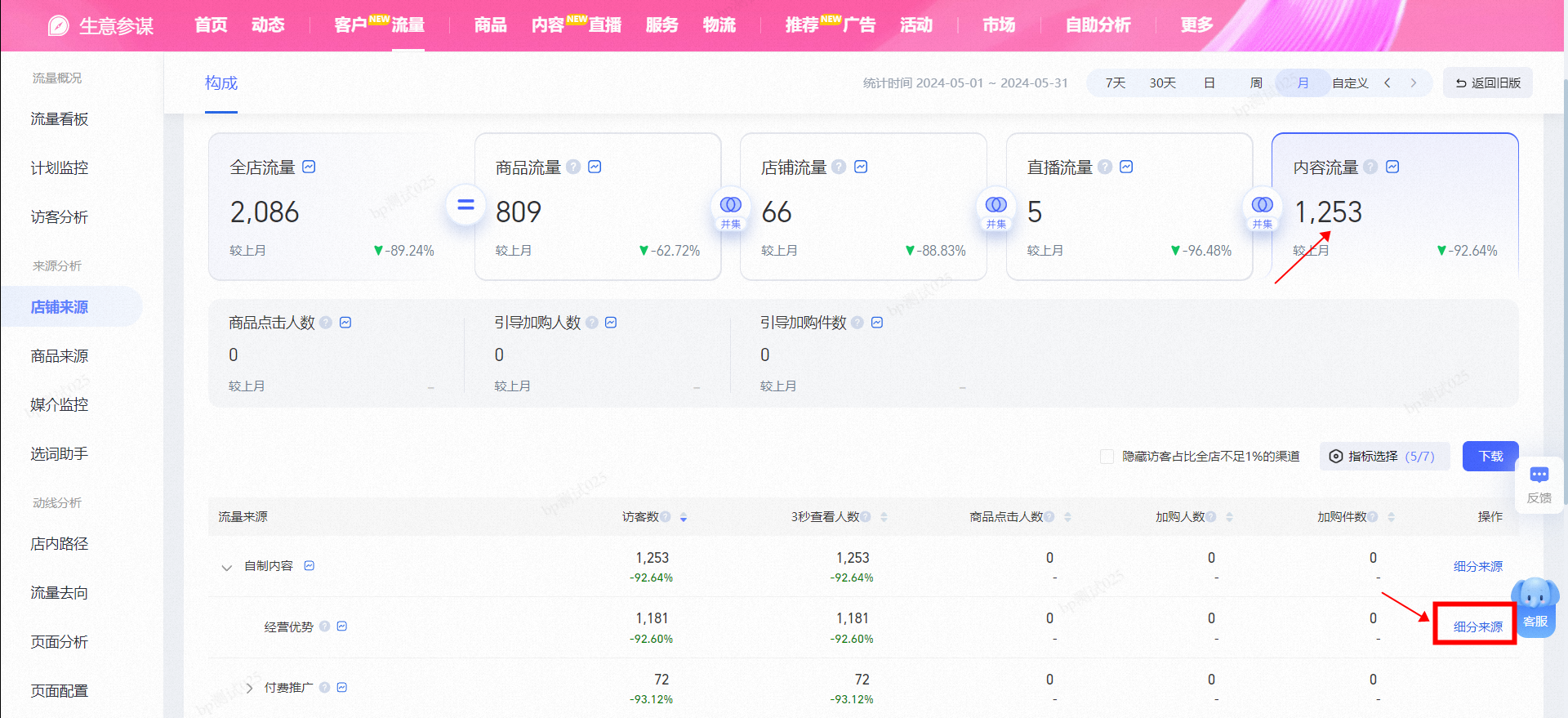Open trend chart icon beside 直播流量
Screen dimensions: 1568x718
click(x=1126, y=167)
